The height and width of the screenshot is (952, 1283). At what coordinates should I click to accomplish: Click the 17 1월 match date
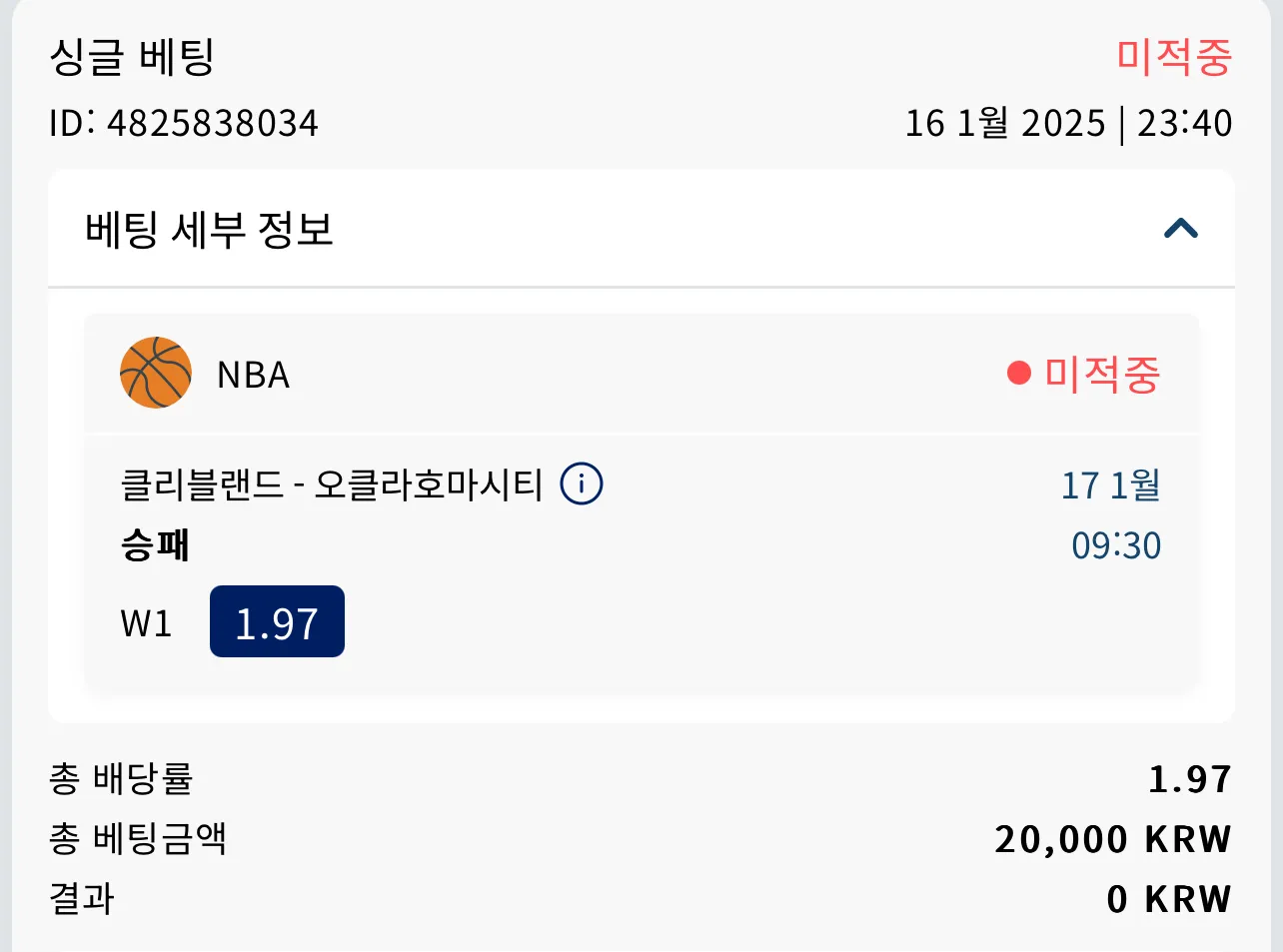[1111, 485]
